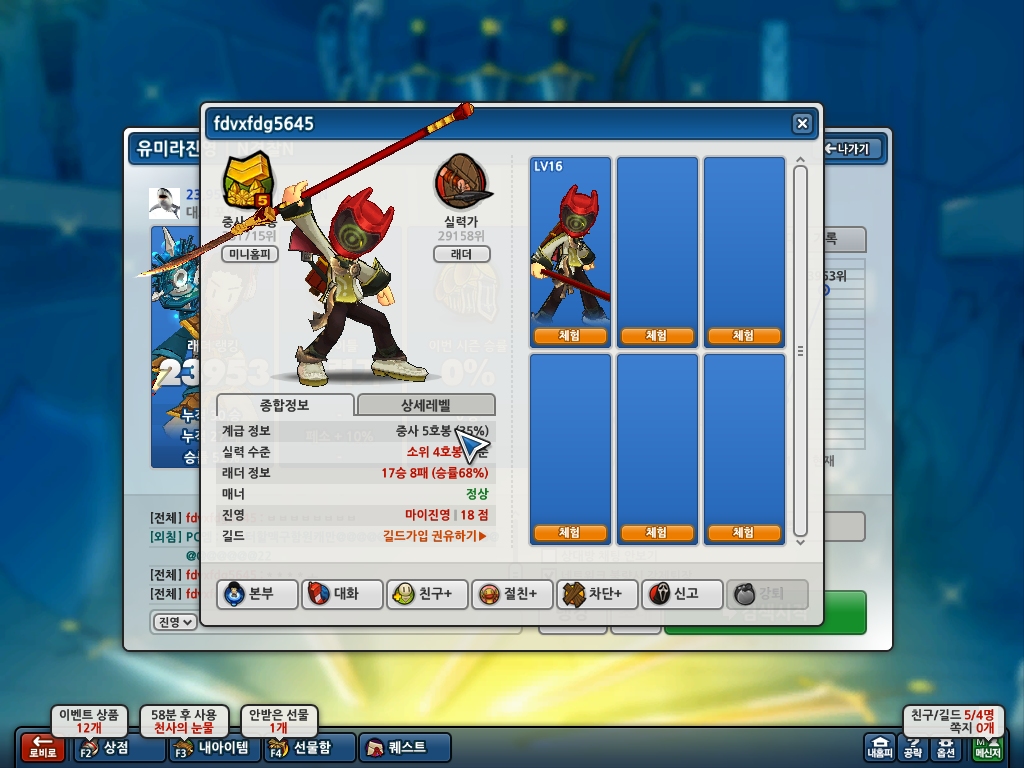This screenshot has width=1024, height=768.
Task: Open the 옵션 options icon
Action: (x=946, y=747)
